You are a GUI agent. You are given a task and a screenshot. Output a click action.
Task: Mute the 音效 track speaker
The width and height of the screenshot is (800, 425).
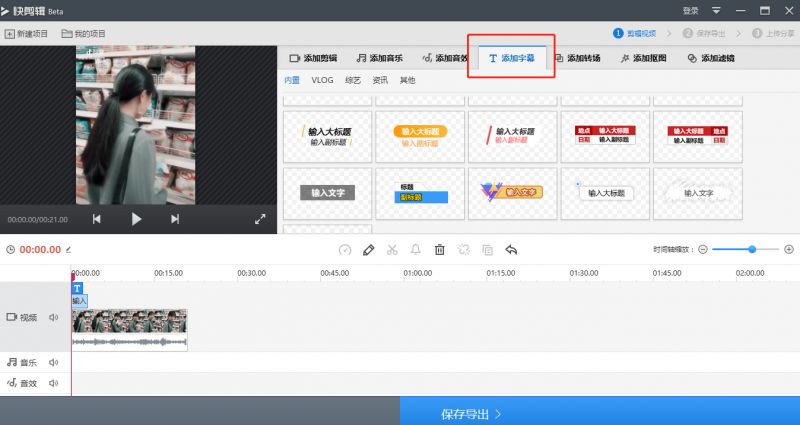coord(53,383)
